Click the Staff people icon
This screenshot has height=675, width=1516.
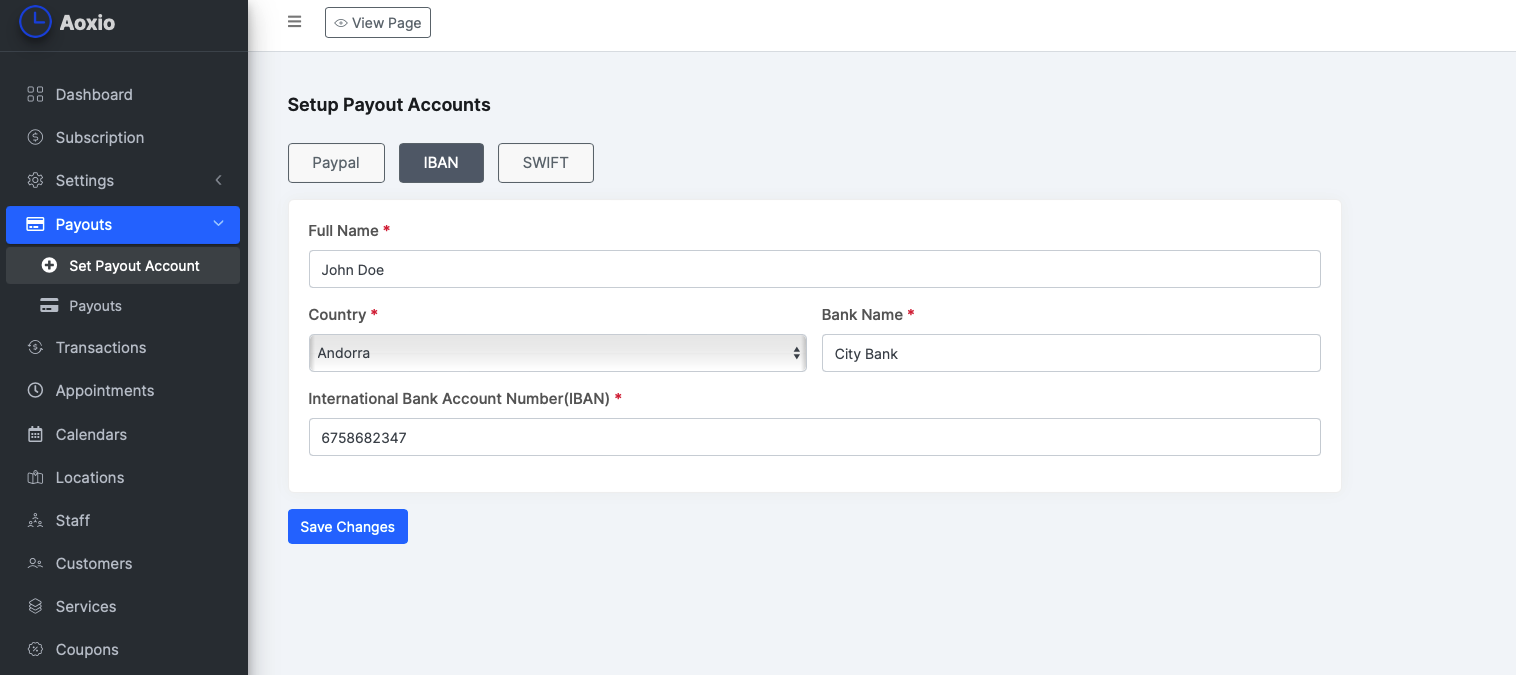point(35,520)
